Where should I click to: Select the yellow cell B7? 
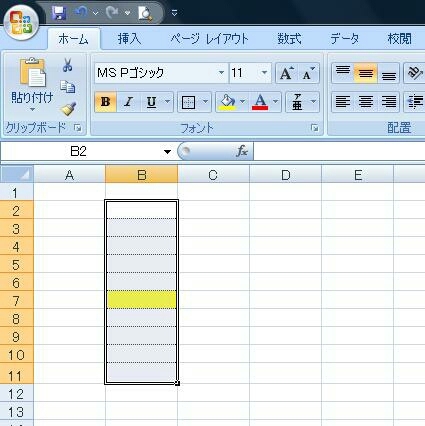tap(142, 299)
